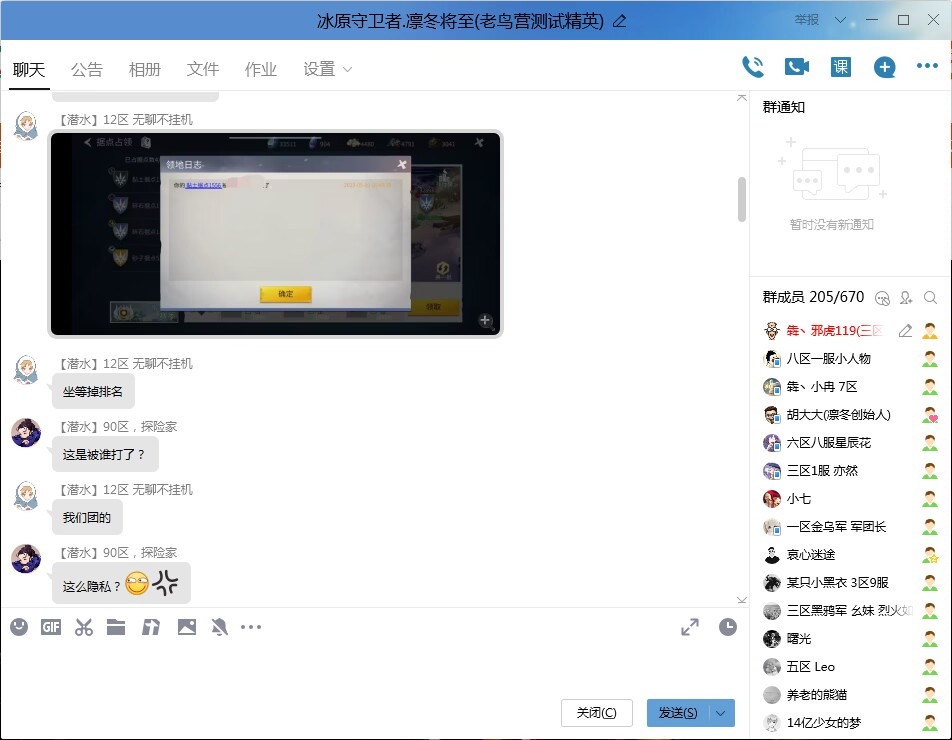Screen dimensions: 952x740
Task: Open the send button dropdown arrow
Action: click(721, 713)
